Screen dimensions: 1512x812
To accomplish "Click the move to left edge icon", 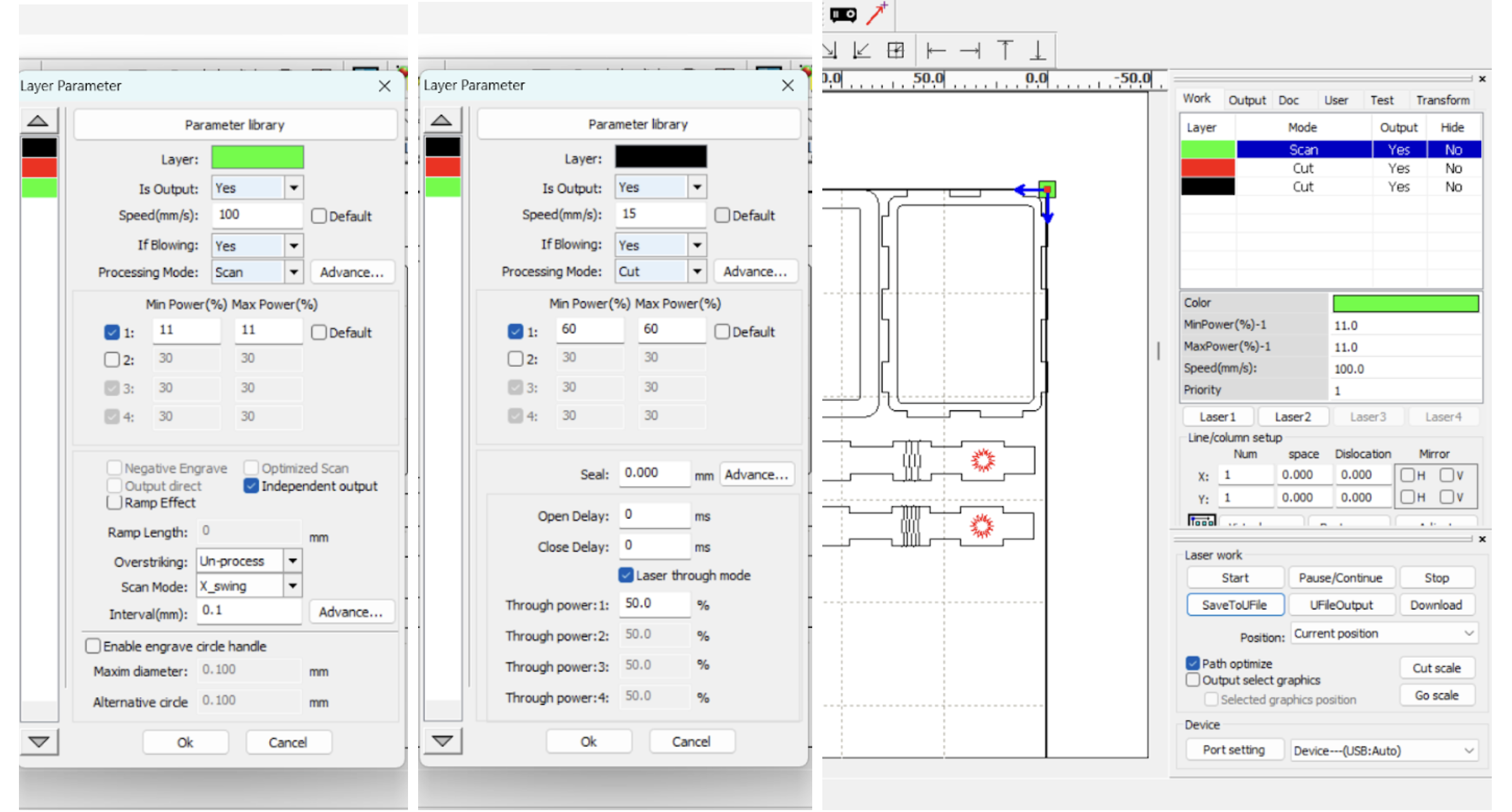I will point(935,50).
